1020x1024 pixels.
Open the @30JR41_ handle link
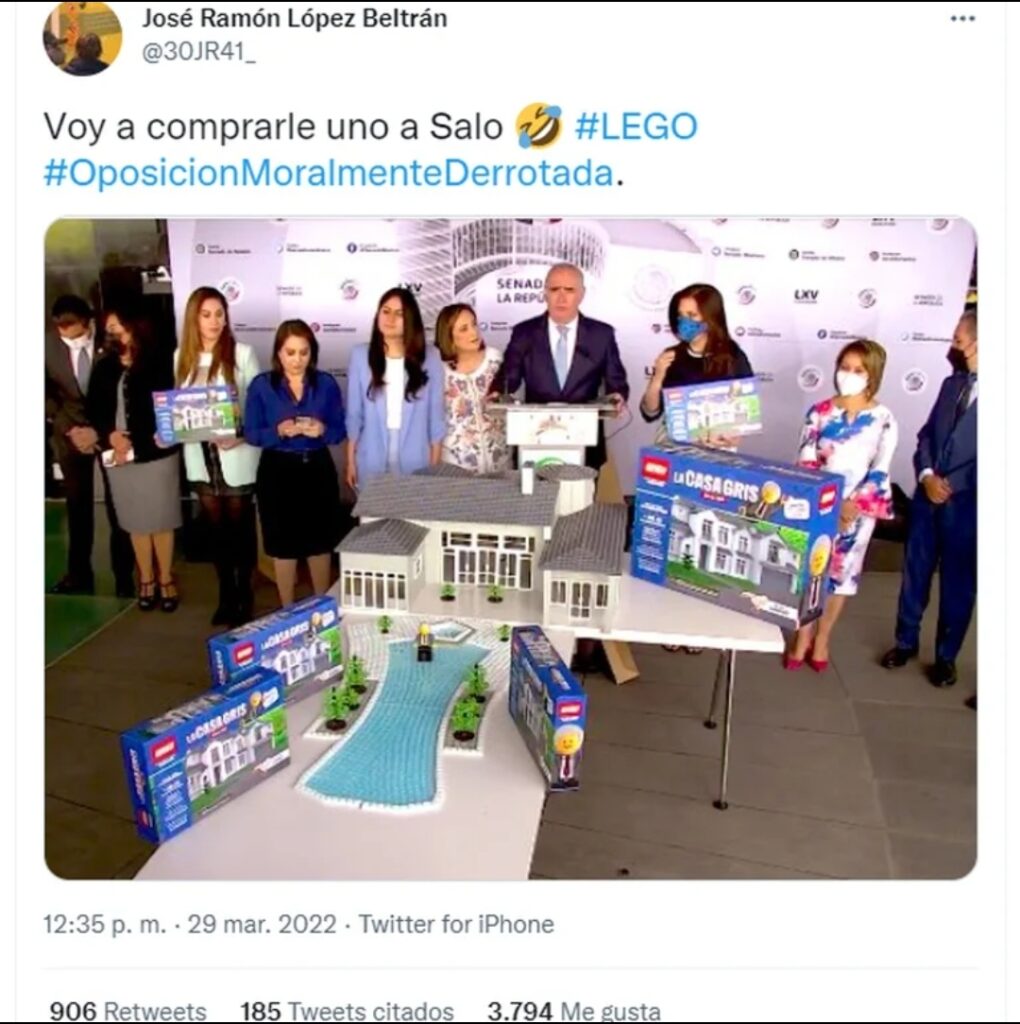[x=199, y=52]
